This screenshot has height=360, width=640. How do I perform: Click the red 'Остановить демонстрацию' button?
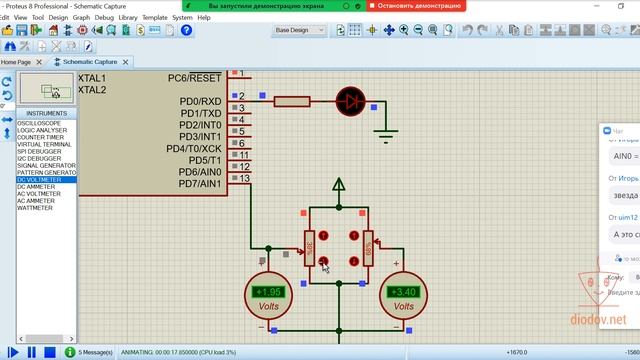click(416, 6)
